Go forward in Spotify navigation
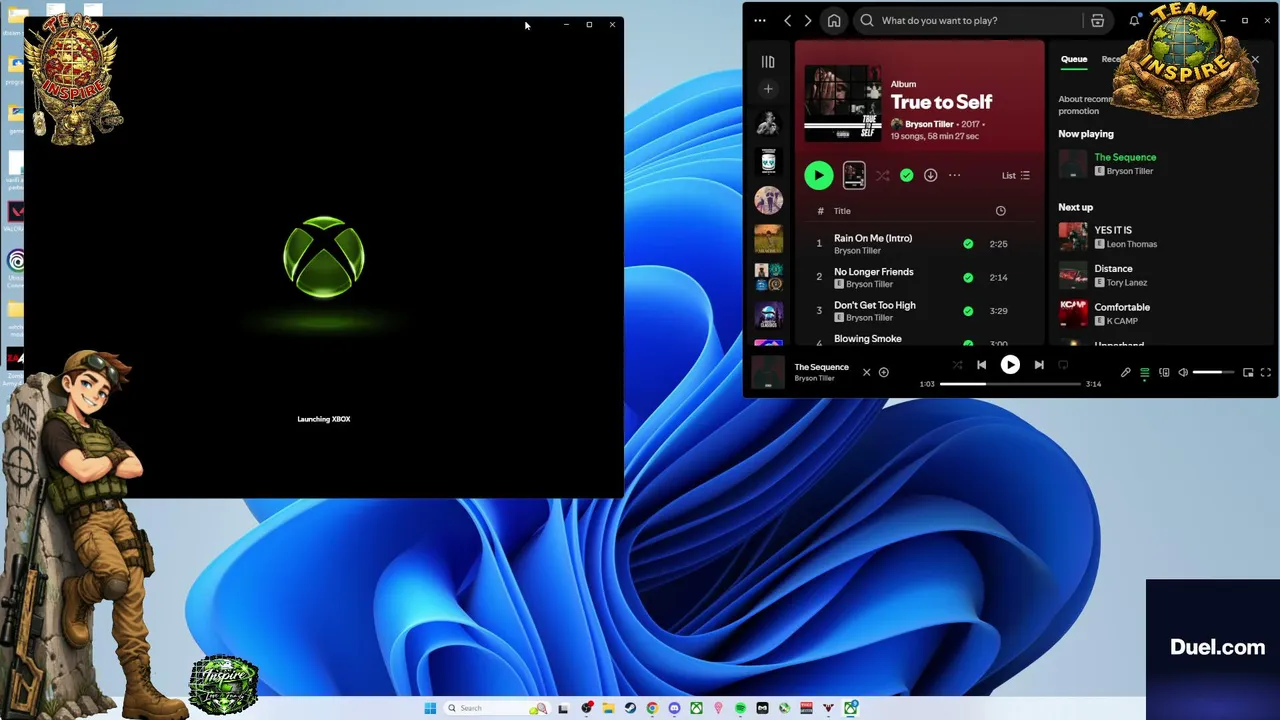 point(808,20)
